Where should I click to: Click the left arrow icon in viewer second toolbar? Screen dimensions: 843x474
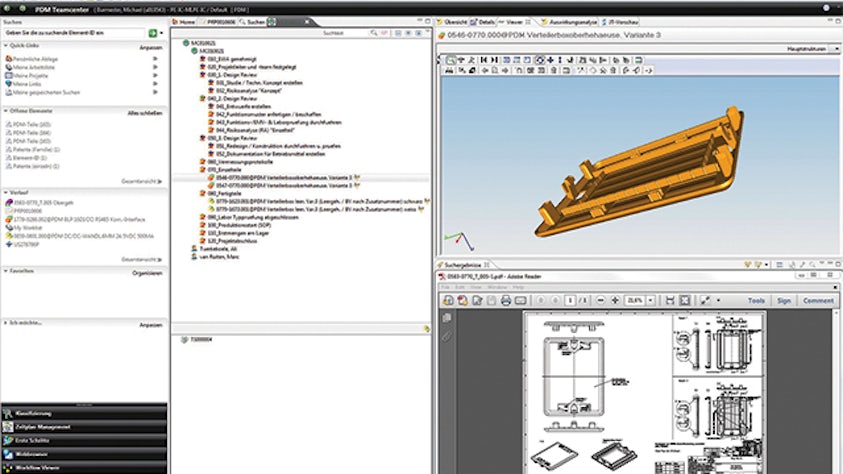pyautogui.click(x=485, y=70)
